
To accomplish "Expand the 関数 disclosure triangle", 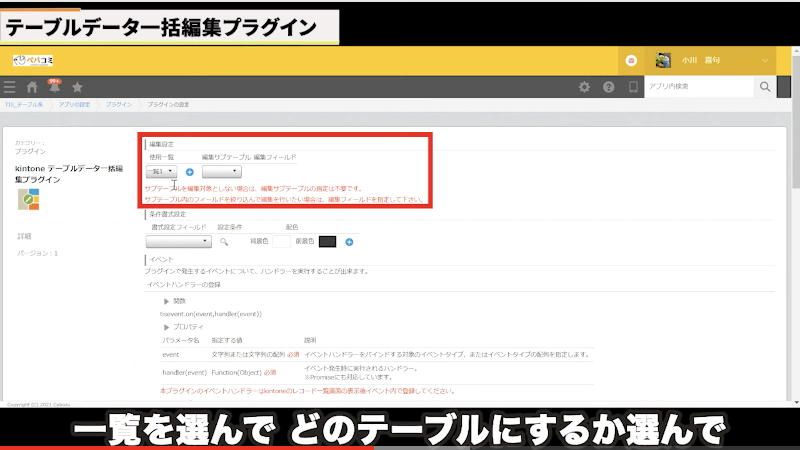I will (x=167, y=300).
